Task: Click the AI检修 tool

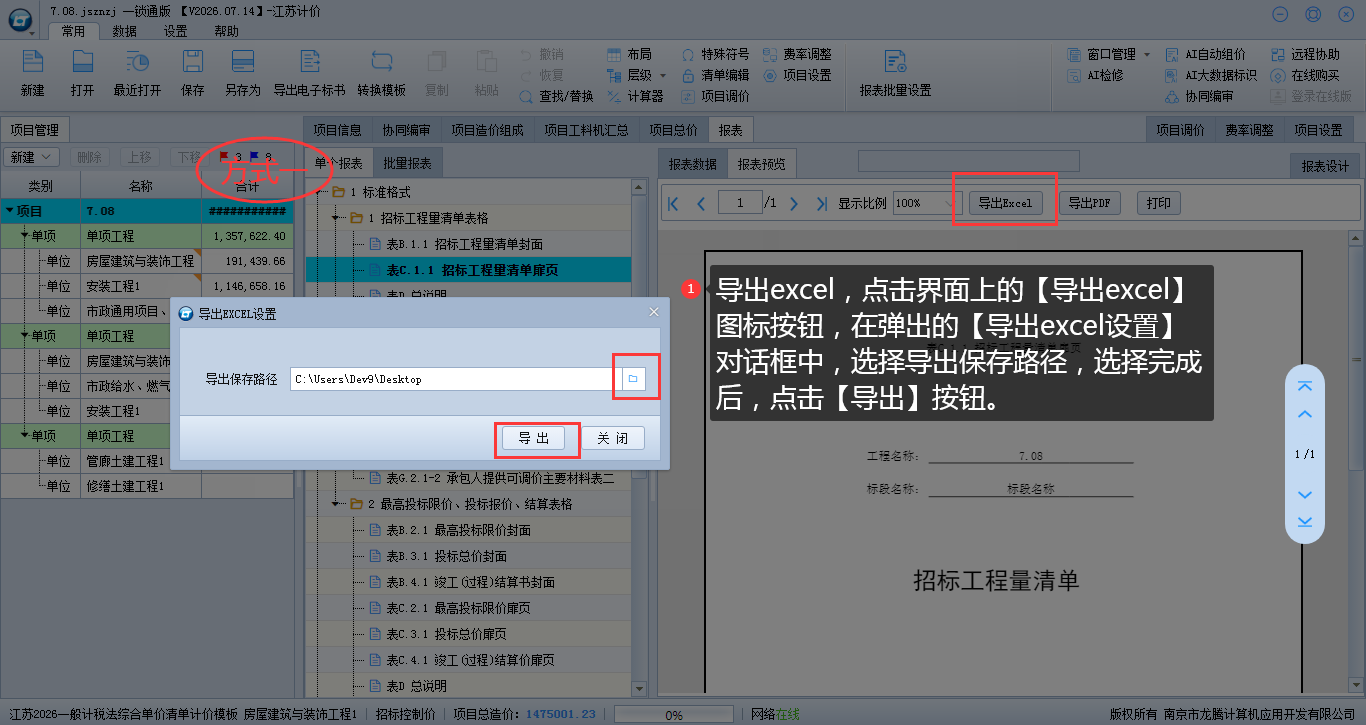Action: (1095, 75)
